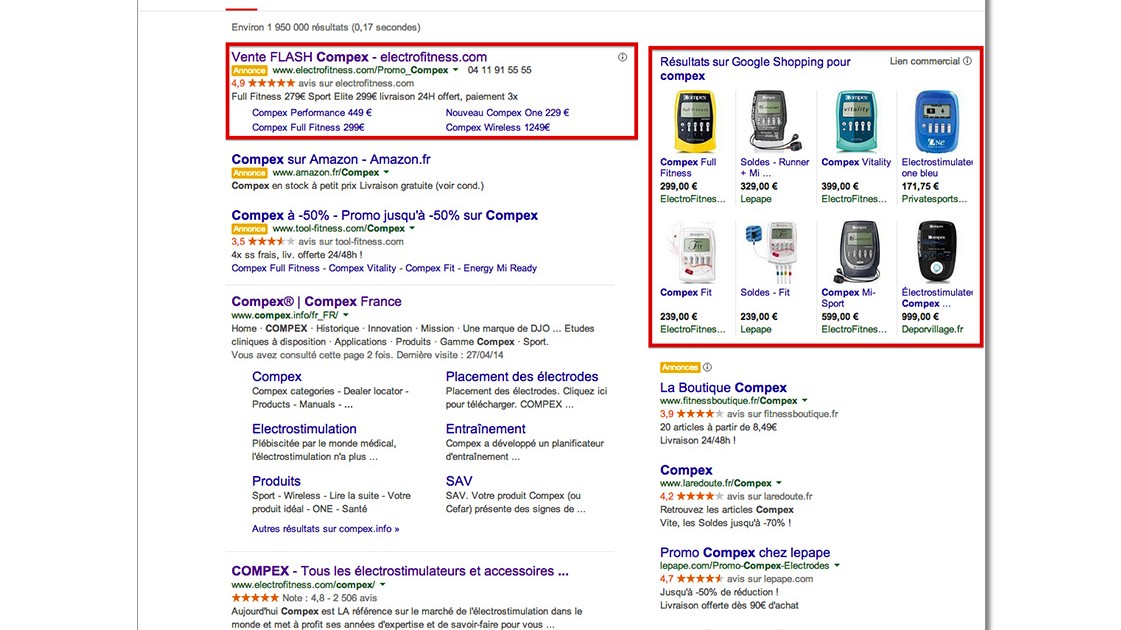Open Soldes Runner product image
Image resolution: width=1121 pixels, height=630 pixels.
[774, 122]
